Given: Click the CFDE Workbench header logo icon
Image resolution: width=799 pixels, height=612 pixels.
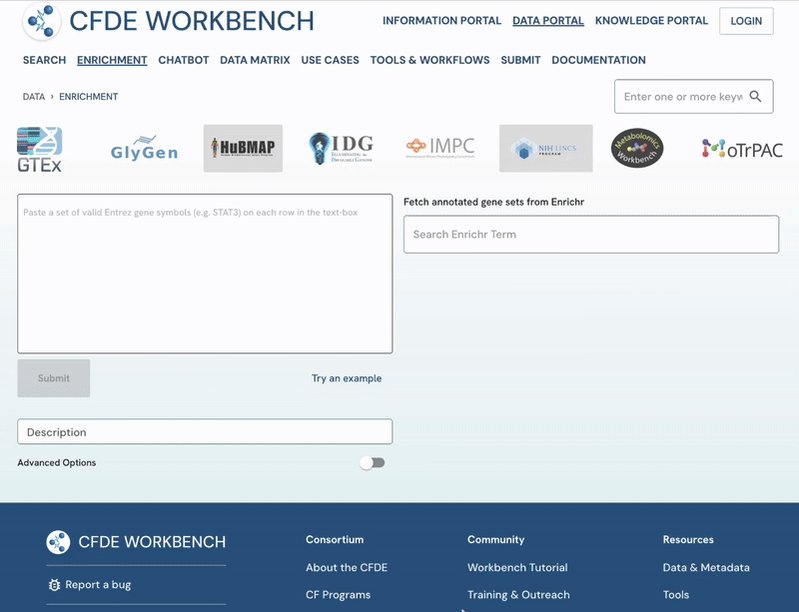Looking at the screenshot, I should pyautogui.click(x=41, y=21).
